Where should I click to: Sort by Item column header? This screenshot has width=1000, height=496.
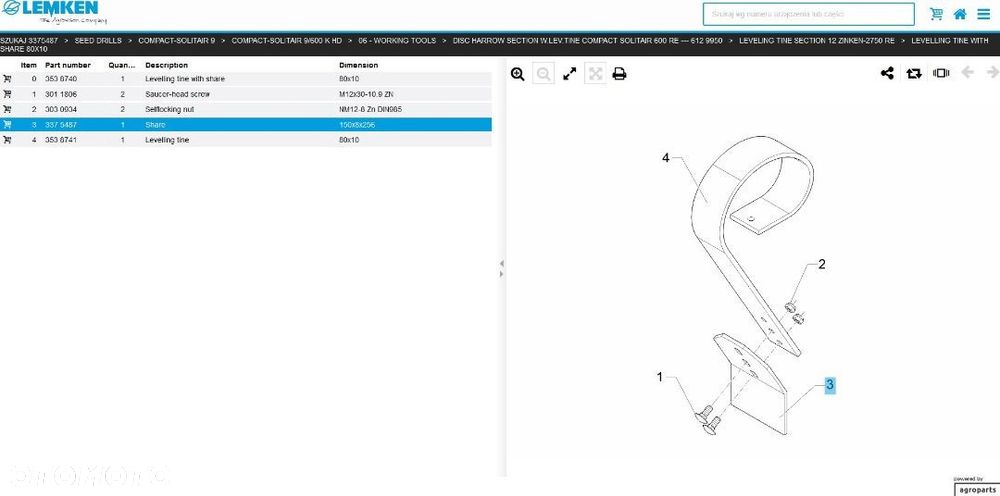29,65
